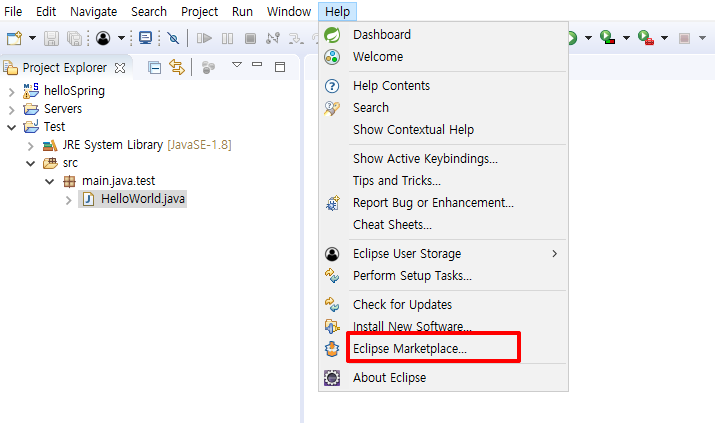
Task: Collapse the main.java.test package
Action: click(x=50, y=181)
